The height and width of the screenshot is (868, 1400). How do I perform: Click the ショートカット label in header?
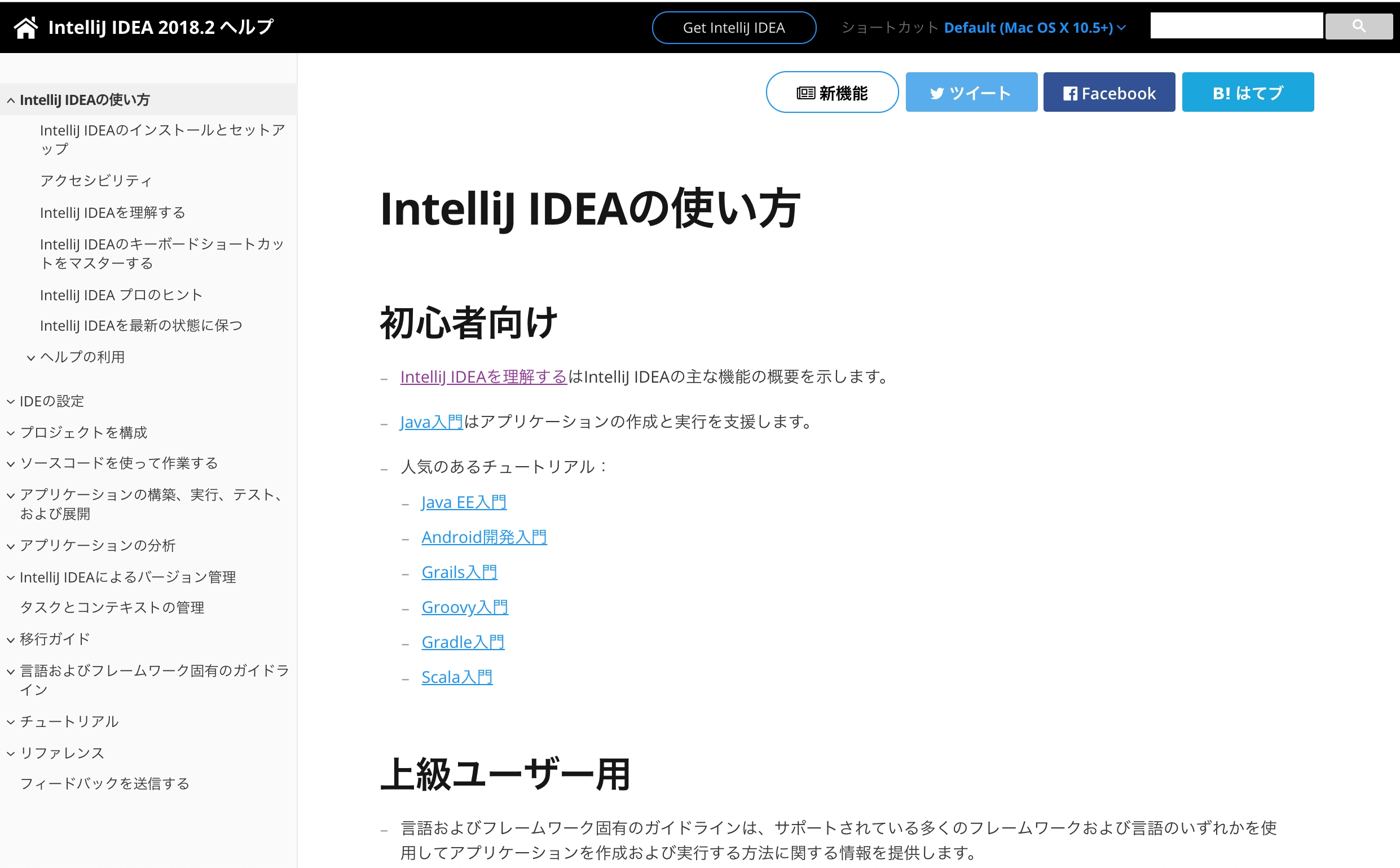tap(890, 28)
